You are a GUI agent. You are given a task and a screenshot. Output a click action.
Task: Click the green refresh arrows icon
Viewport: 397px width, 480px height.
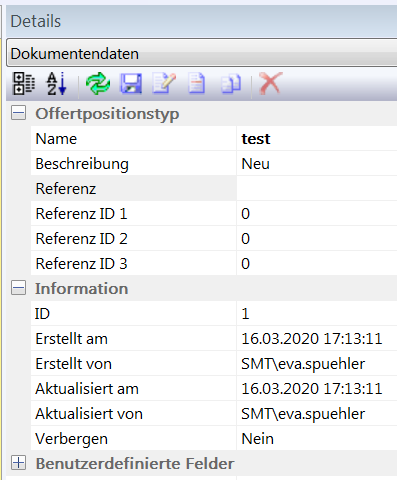pos(98,83)
